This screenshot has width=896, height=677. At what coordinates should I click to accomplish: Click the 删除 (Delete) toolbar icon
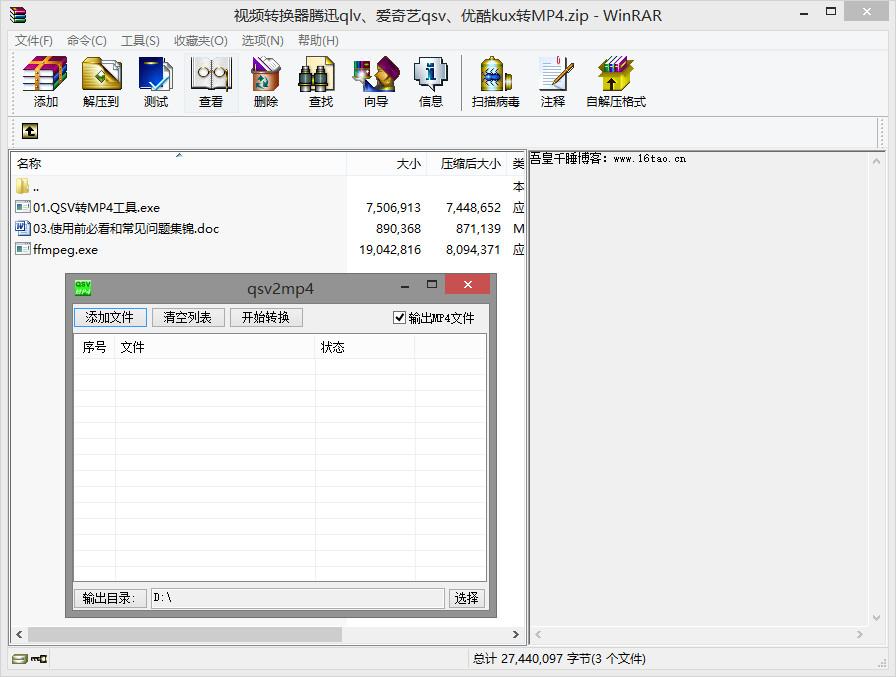pyautogui.click(x=266, y=82)
